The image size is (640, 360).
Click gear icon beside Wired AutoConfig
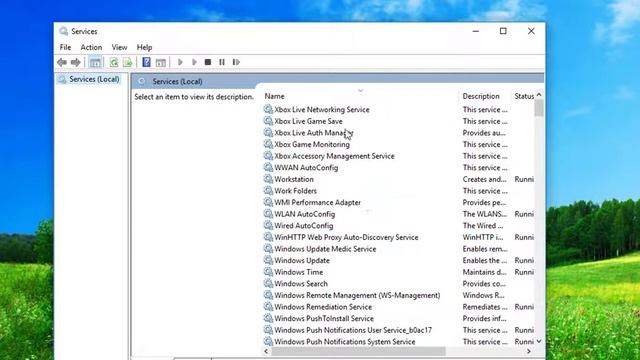click(268, 225)
